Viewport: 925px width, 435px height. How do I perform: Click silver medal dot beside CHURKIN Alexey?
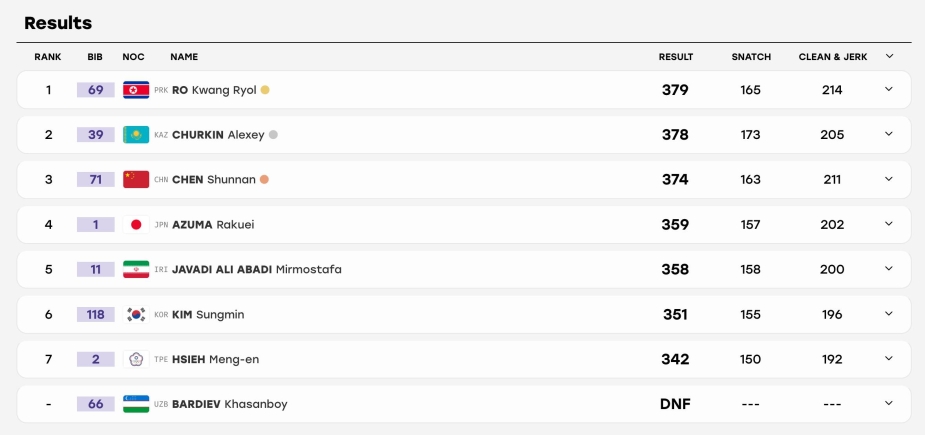click(x=273, y=135)
